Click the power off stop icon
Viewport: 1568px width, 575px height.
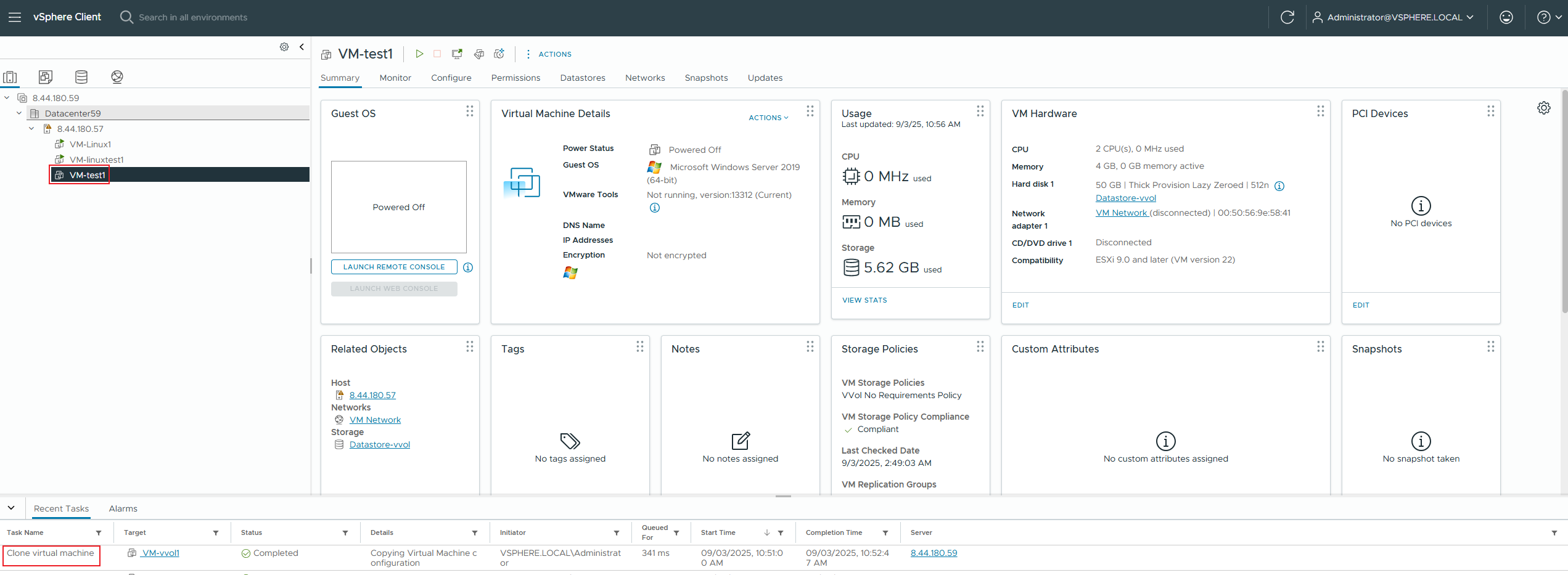437,54
